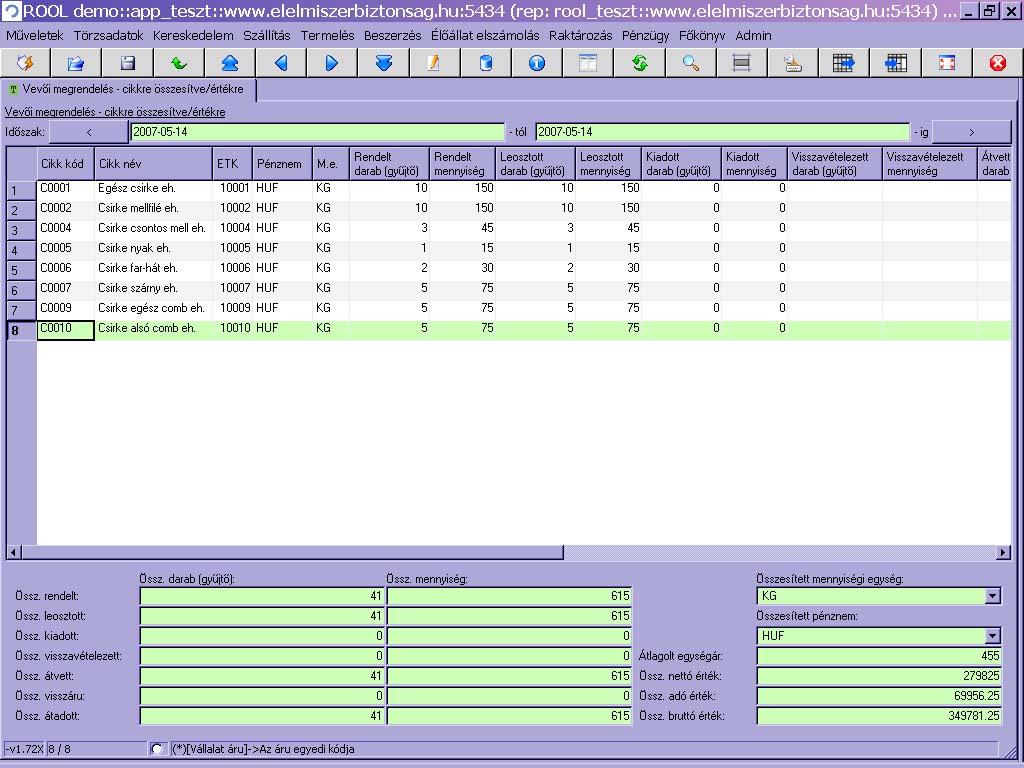Open search with magnifying glass icon
1024x768 pixels.
690,63
